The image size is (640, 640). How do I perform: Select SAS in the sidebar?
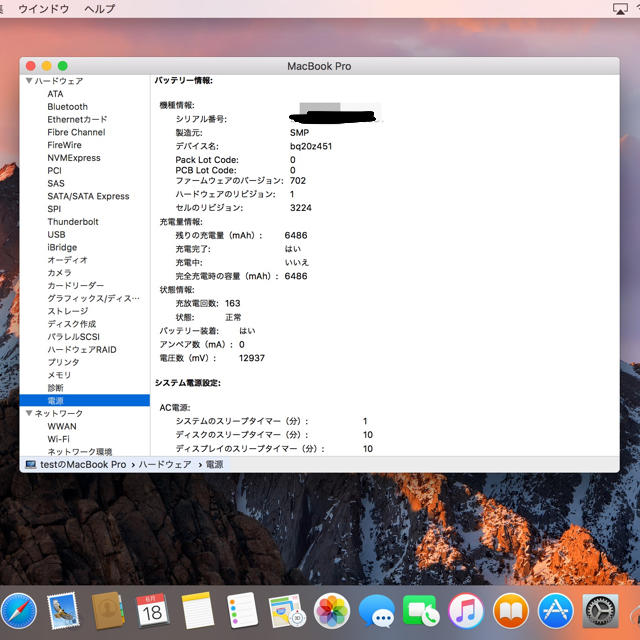coord(56,183)
